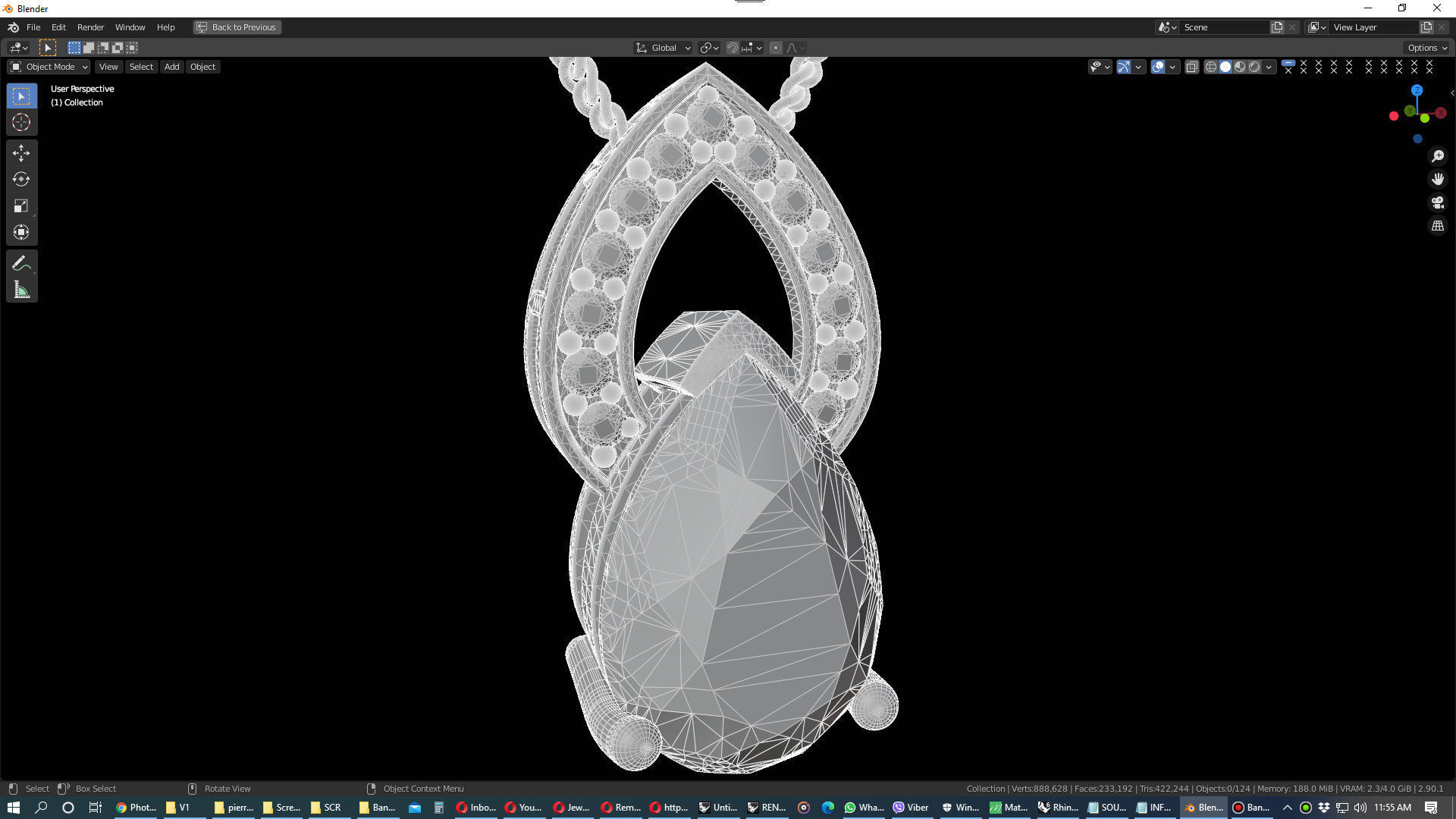Open the Global transform orientation dropdown
Viewport: 1456px width, 819px height.
[x=662, y=48]
